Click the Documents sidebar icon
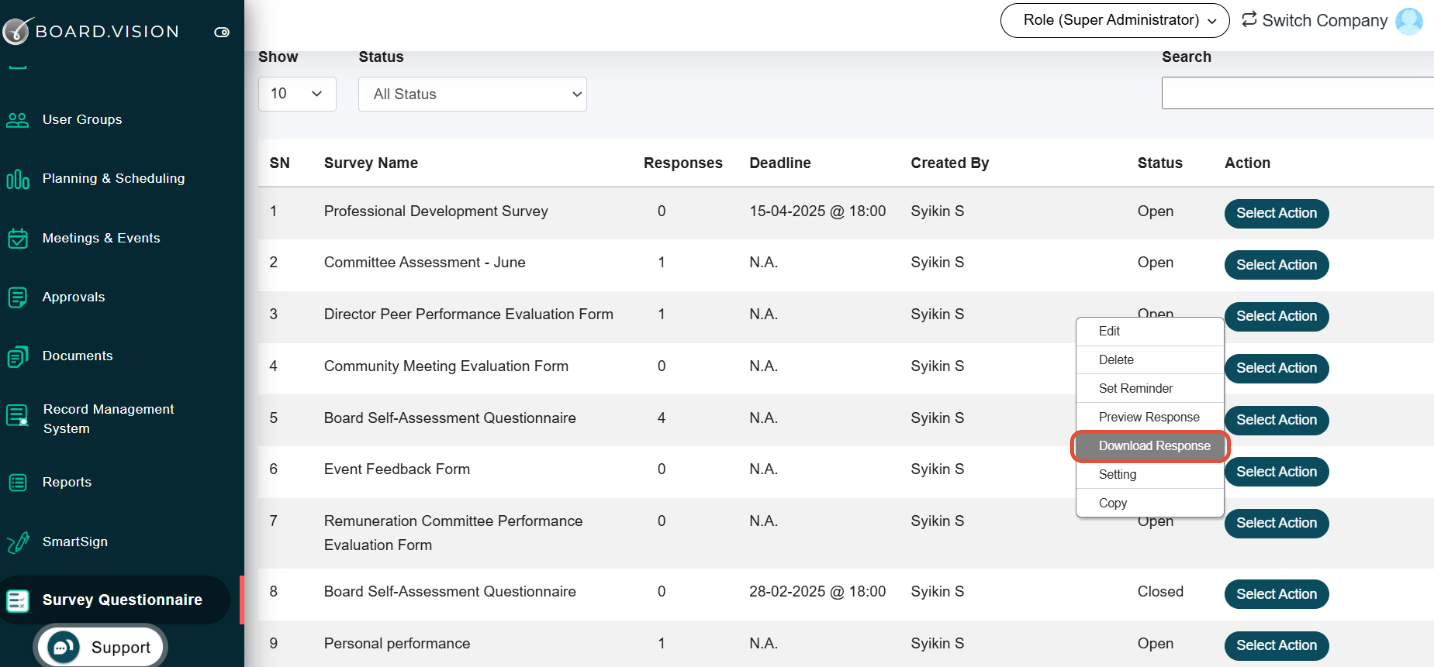Image resolution: width=1434 pixels, height=667 pixels. click(x=18, y=356)
